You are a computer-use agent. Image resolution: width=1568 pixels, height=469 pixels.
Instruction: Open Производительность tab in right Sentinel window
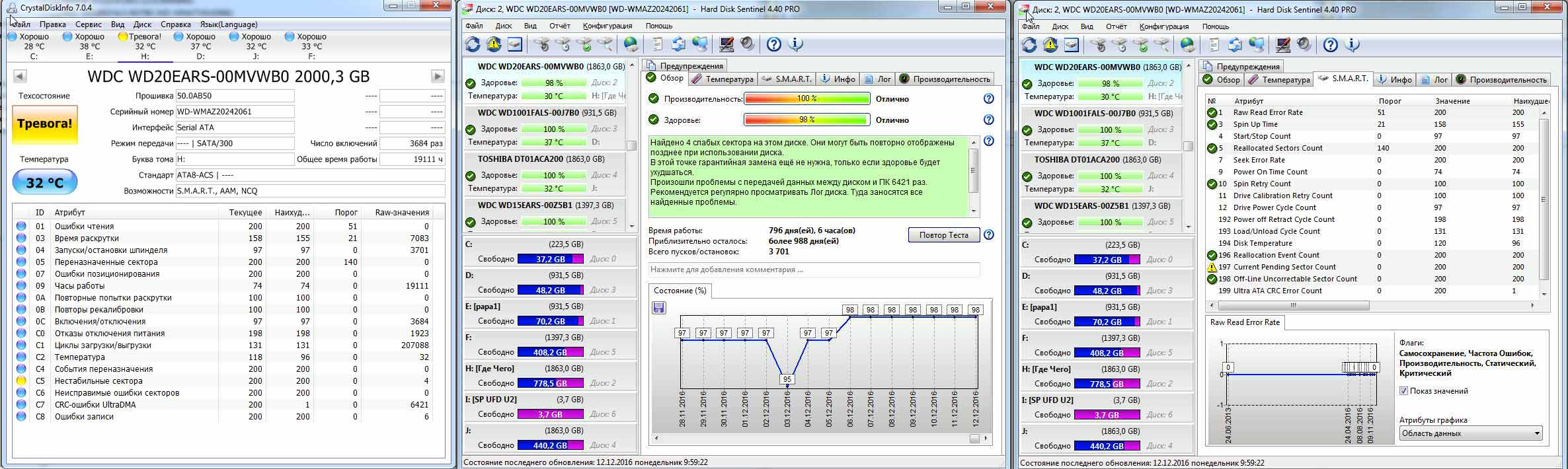click(1501, 79)
